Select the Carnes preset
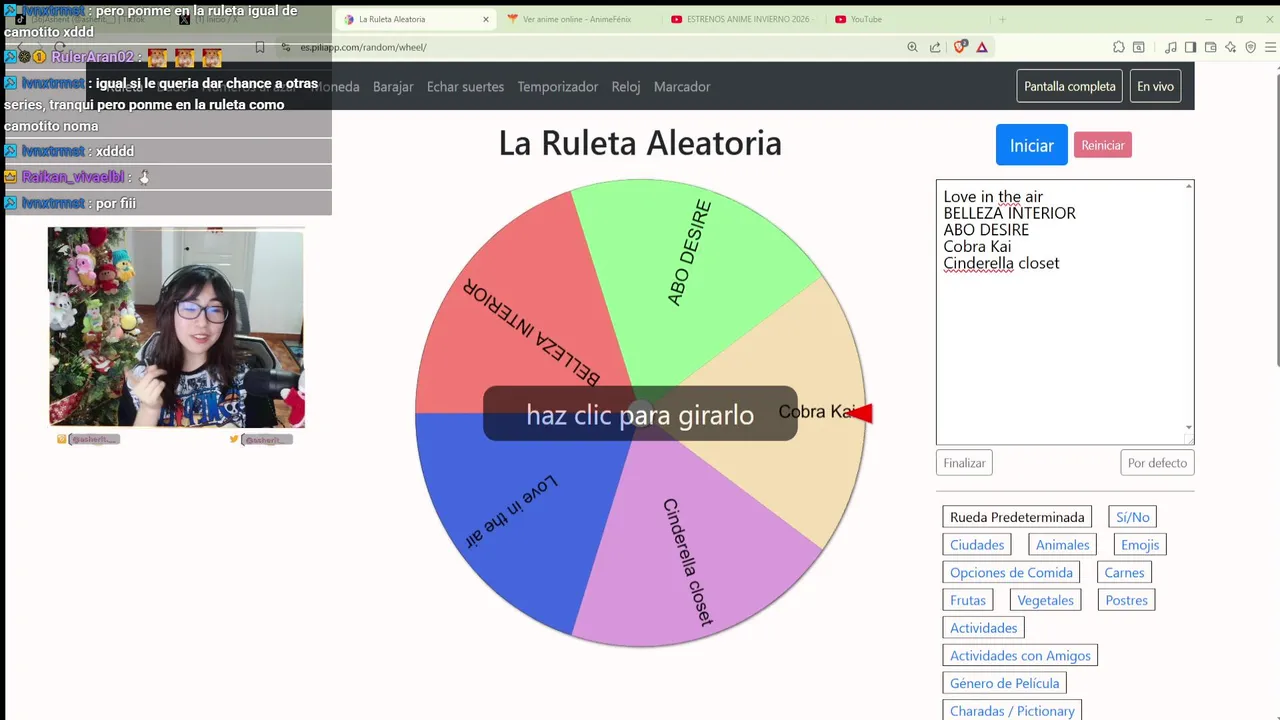 coord(1124,573)
